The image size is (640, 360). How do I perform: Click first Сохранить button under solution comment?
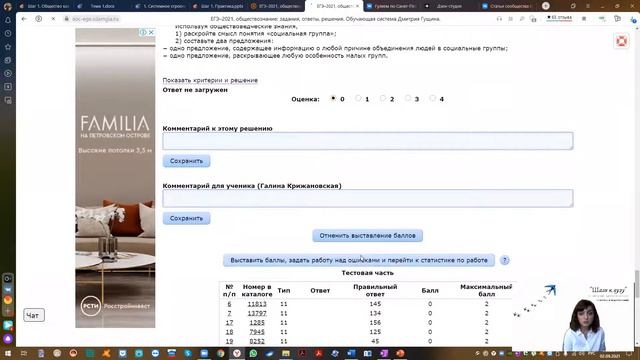(186, 161)
